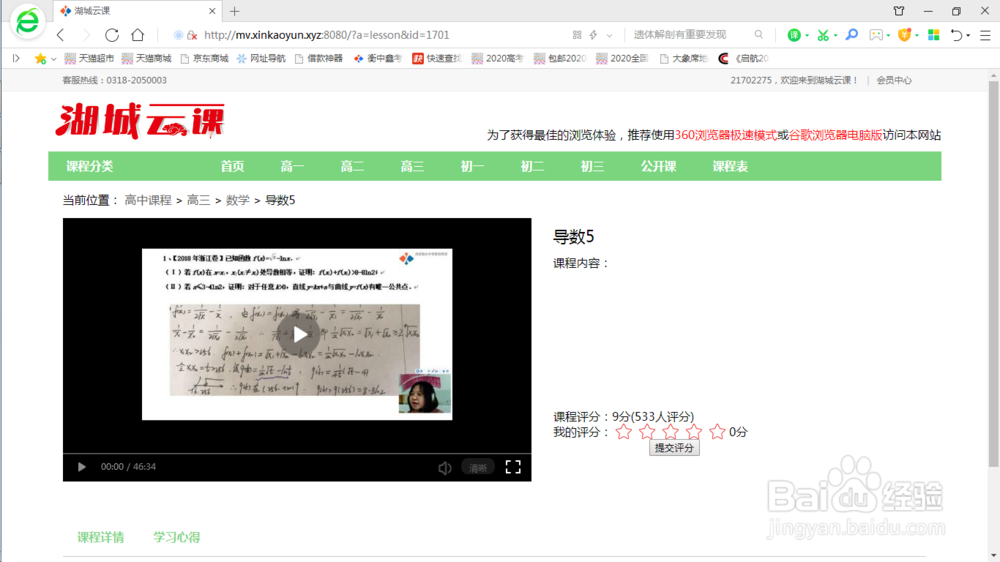Viewport: 1000px width, 562px height.
Task: Click the lightning speed mode icon
Action: coord(593,35)
